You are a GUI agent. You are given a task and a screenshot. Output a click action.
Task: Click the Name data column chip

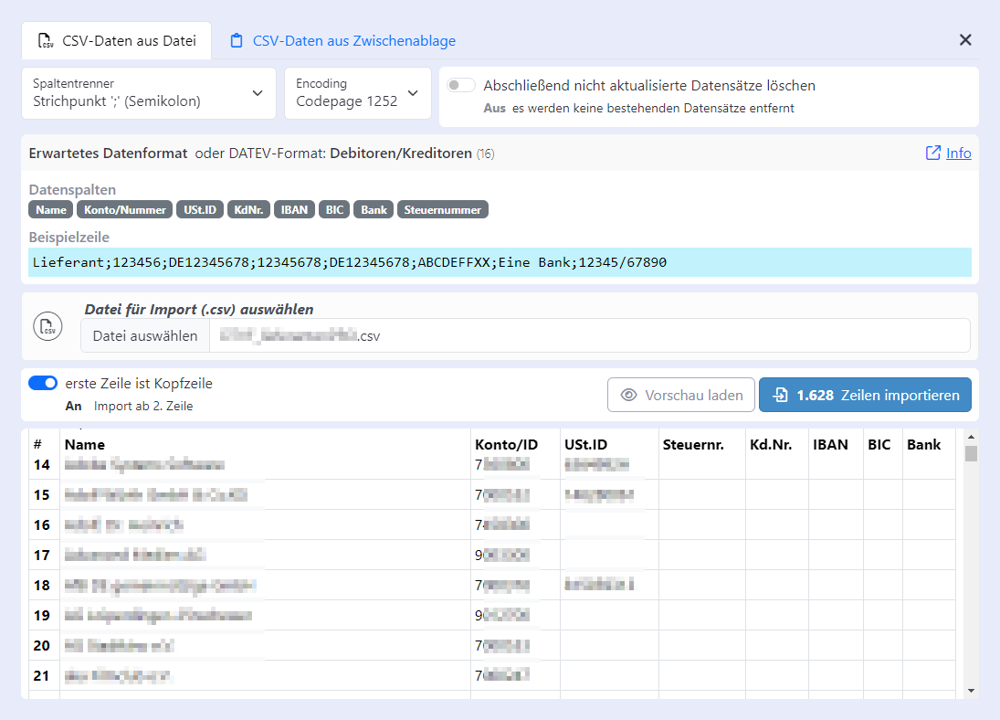pos(50,209)
